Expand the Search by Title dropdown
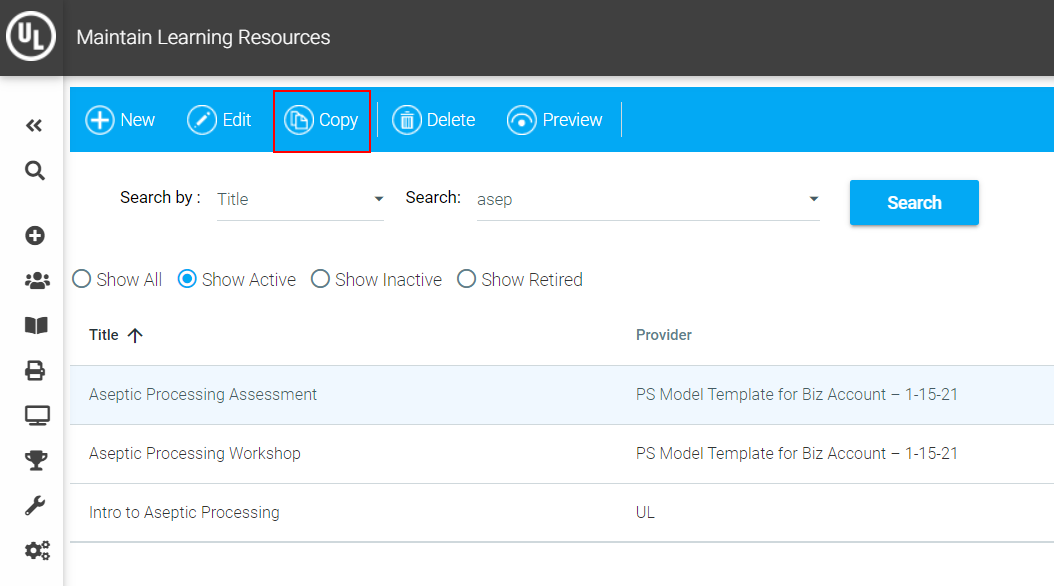The width and height of the screenshot is (1054, 586). point(378,199)
